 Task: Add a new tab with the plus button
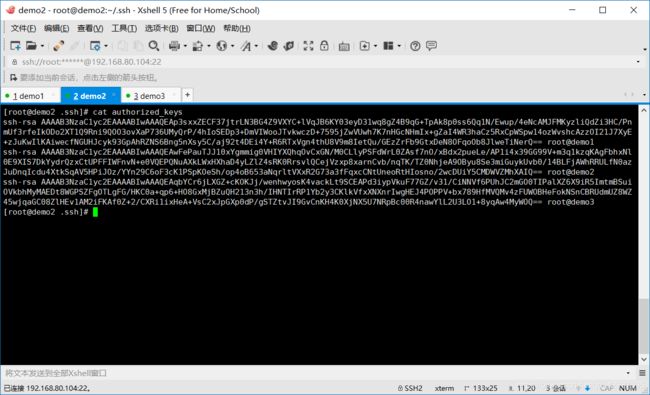[x=187, y=95]
